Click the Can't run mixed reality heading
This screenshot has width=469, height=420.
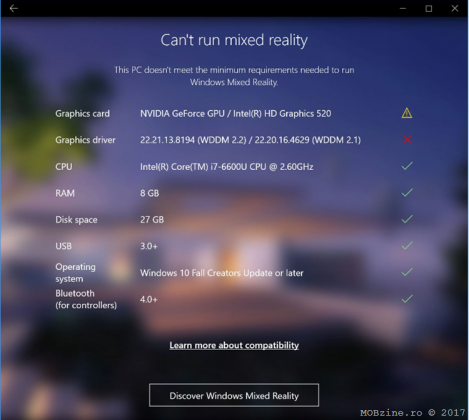tap(234, 40)
